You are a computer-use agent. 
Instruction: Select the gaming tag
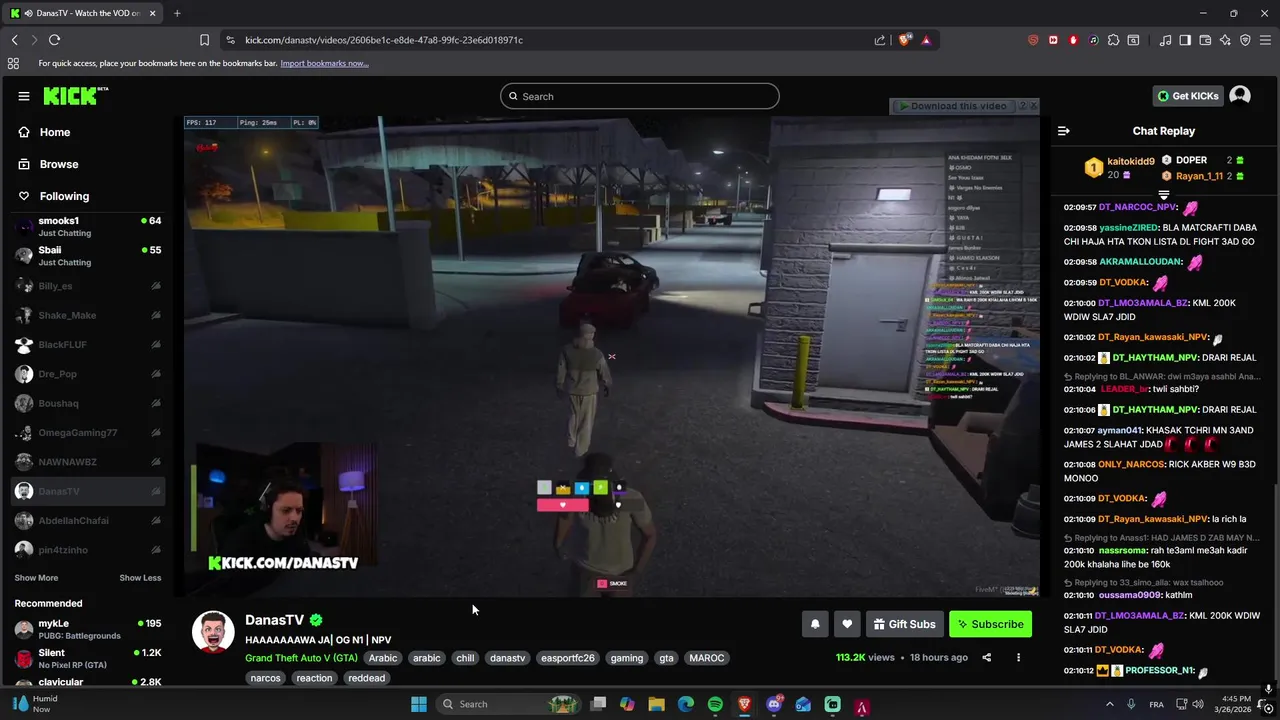point(627,658)
